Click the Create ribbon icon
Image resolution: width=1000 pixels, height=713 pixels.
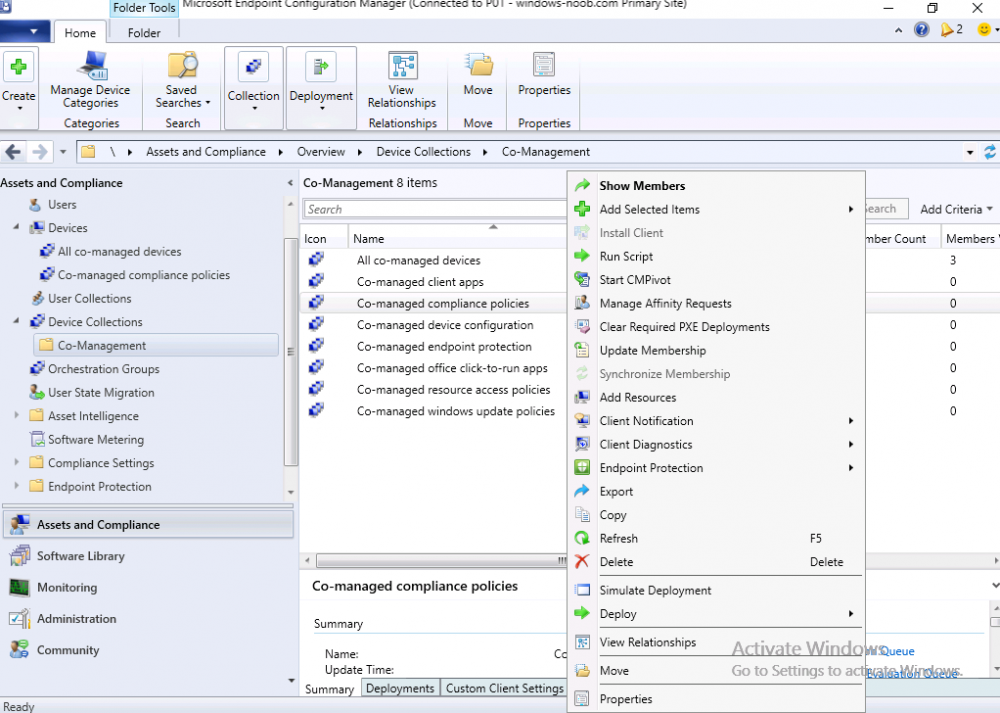pos(18,67)
